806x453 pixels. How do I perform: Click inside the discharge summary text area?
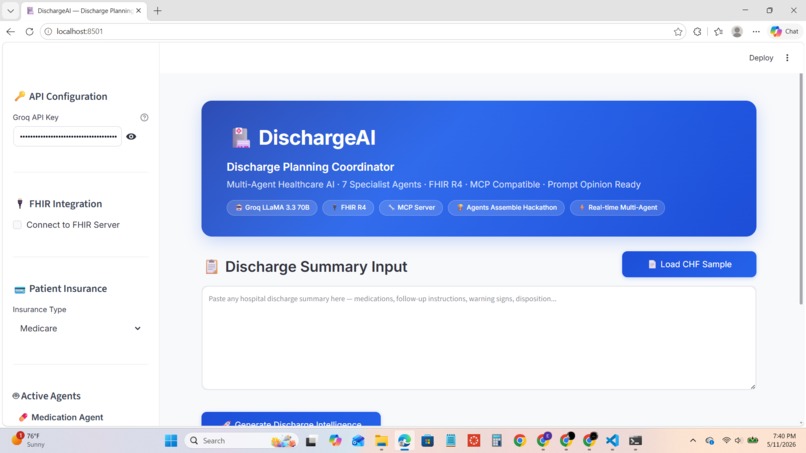pos(479,338)
